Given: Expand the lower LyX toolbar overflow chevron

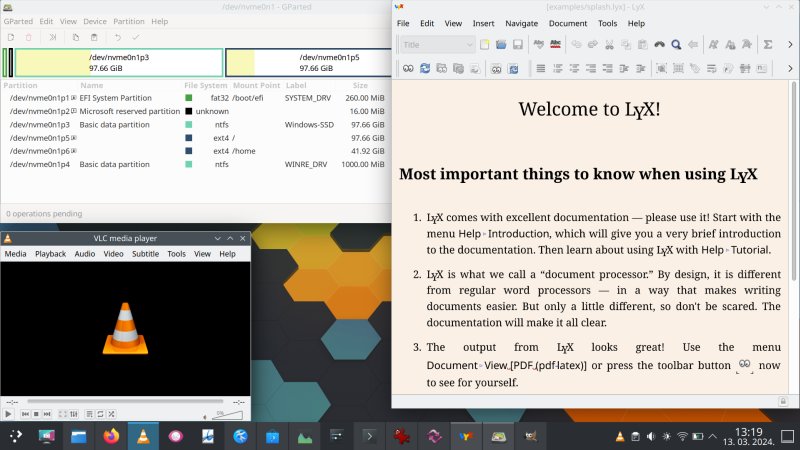Looking at the screenshot, I should (790, 68).
